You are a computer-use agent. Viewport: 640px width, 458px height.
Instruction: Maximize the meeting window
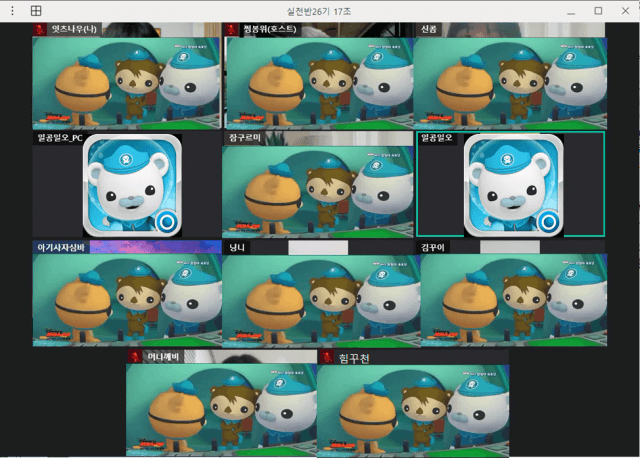(598, 11)
